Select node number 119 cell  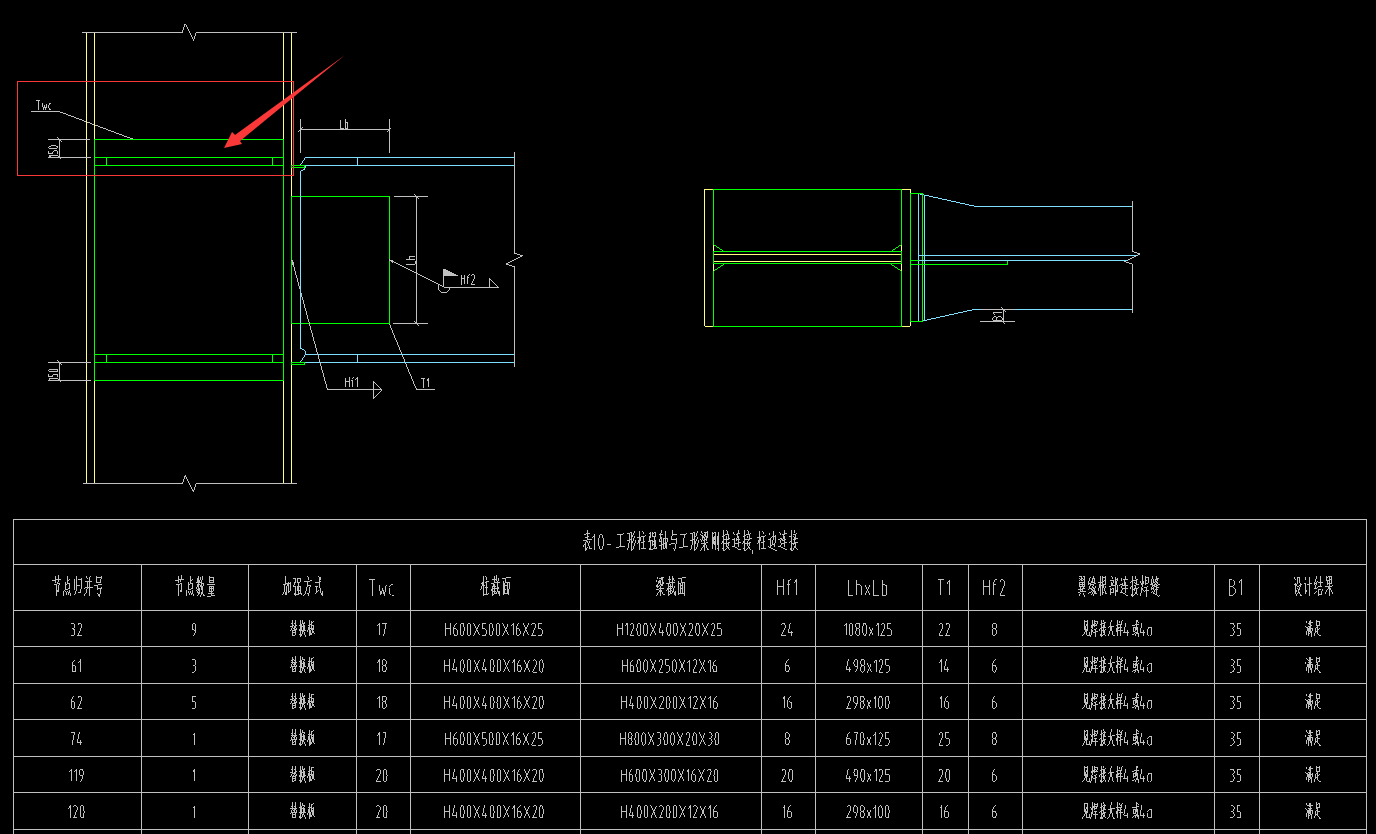77,775
